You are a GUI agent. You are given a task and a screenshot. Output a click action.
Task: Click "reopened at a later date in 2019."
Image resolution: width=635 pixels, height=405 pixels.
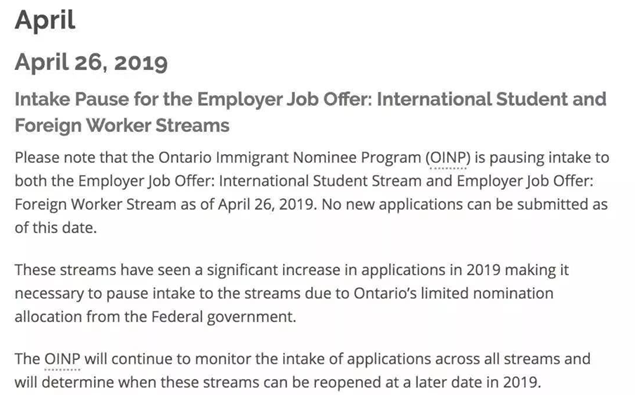point(430,382)
